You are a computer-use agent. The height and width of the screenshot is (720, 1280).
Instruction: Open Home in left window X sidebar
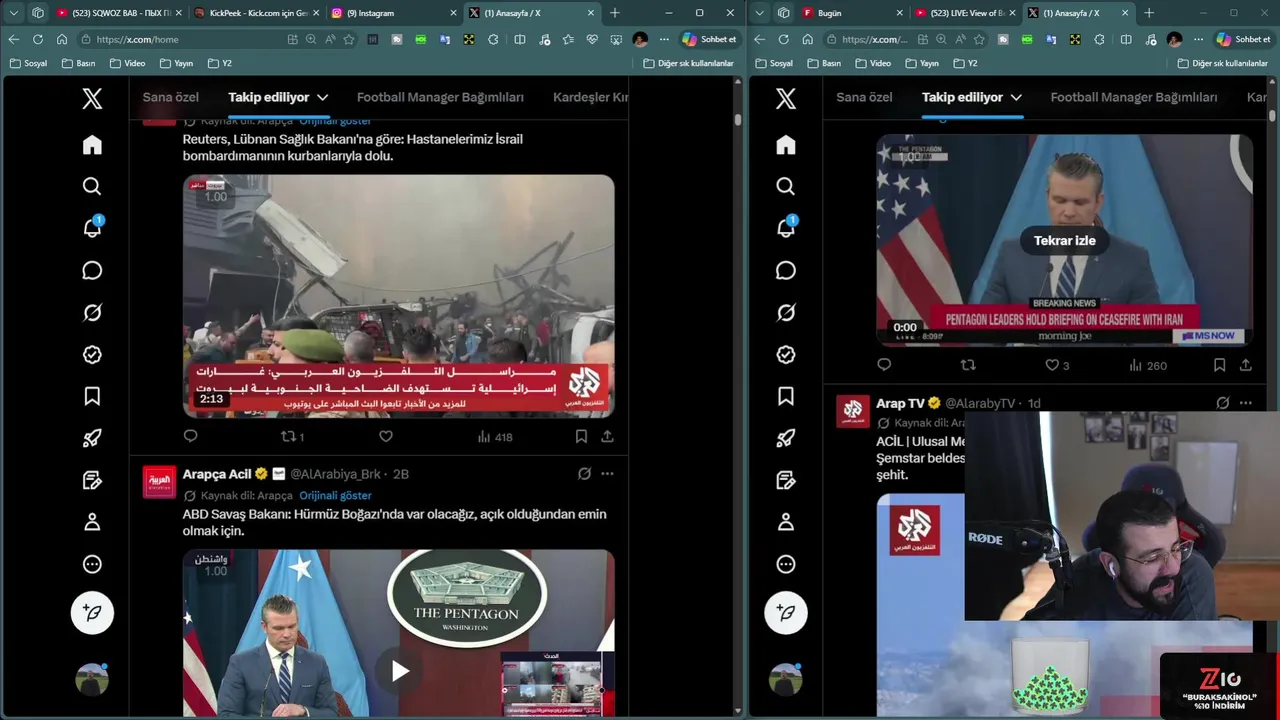(92, 145)
